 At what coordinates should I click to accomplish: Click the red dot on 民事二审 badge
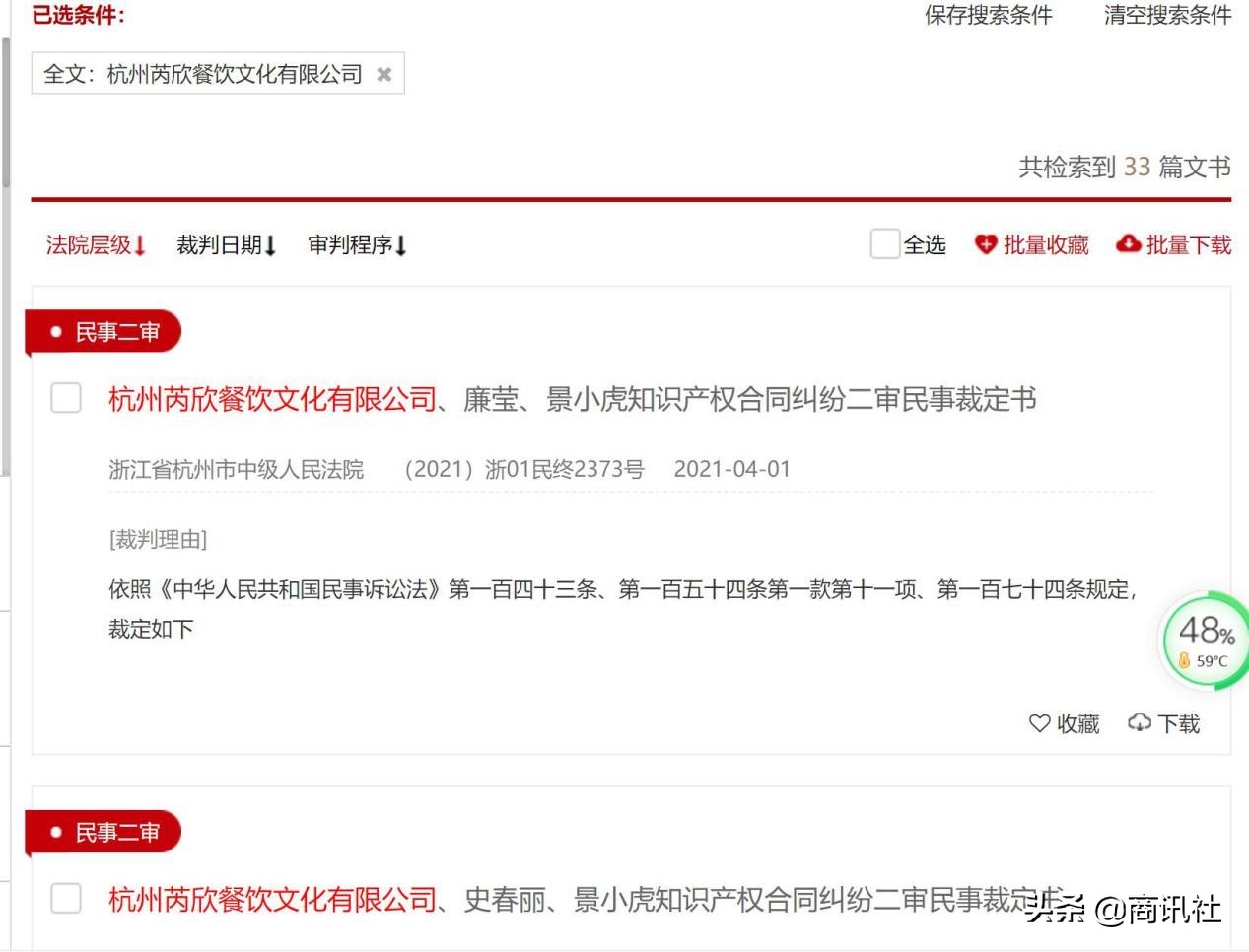coord(56,331)
